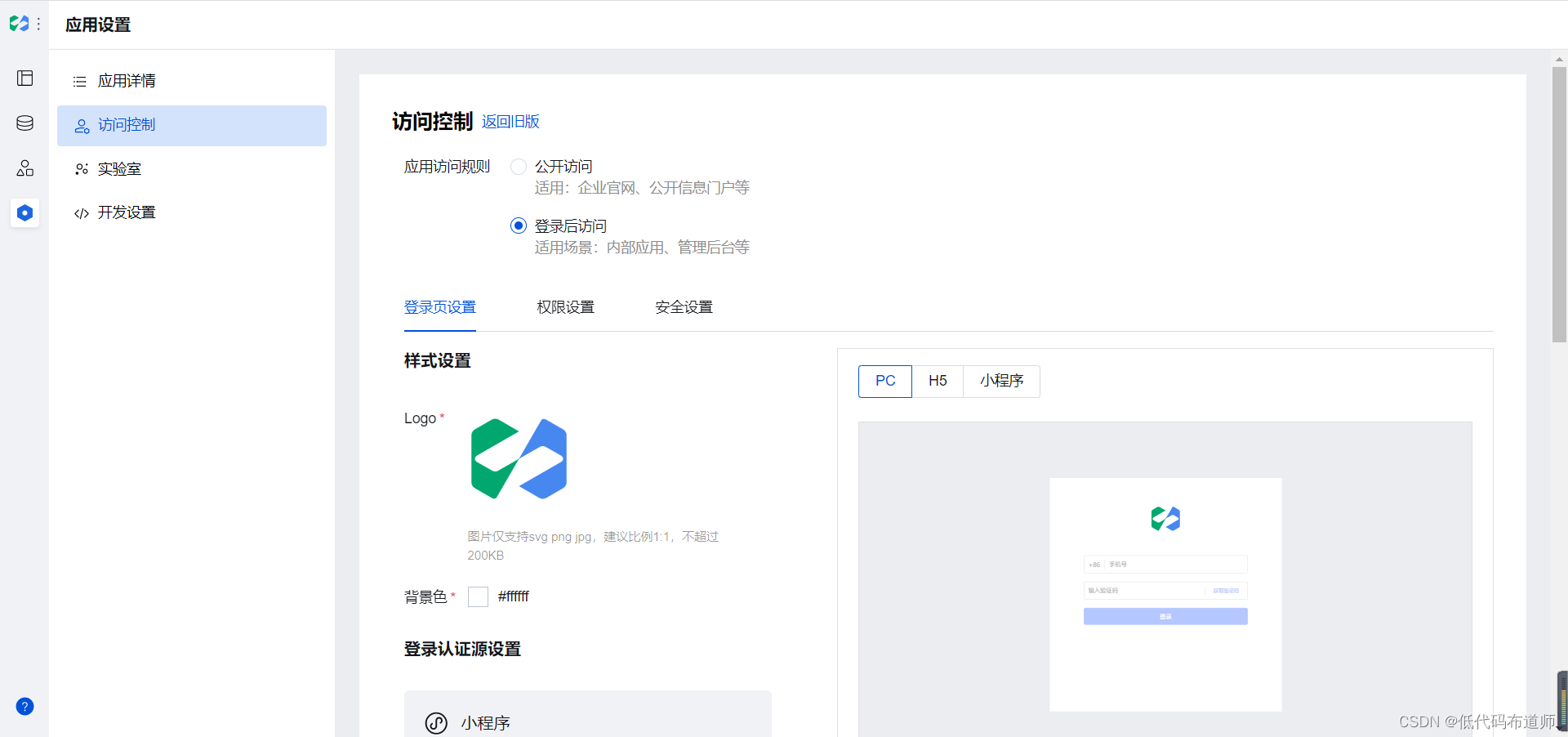Switch to the 安全设置 tab

point(684,306)
